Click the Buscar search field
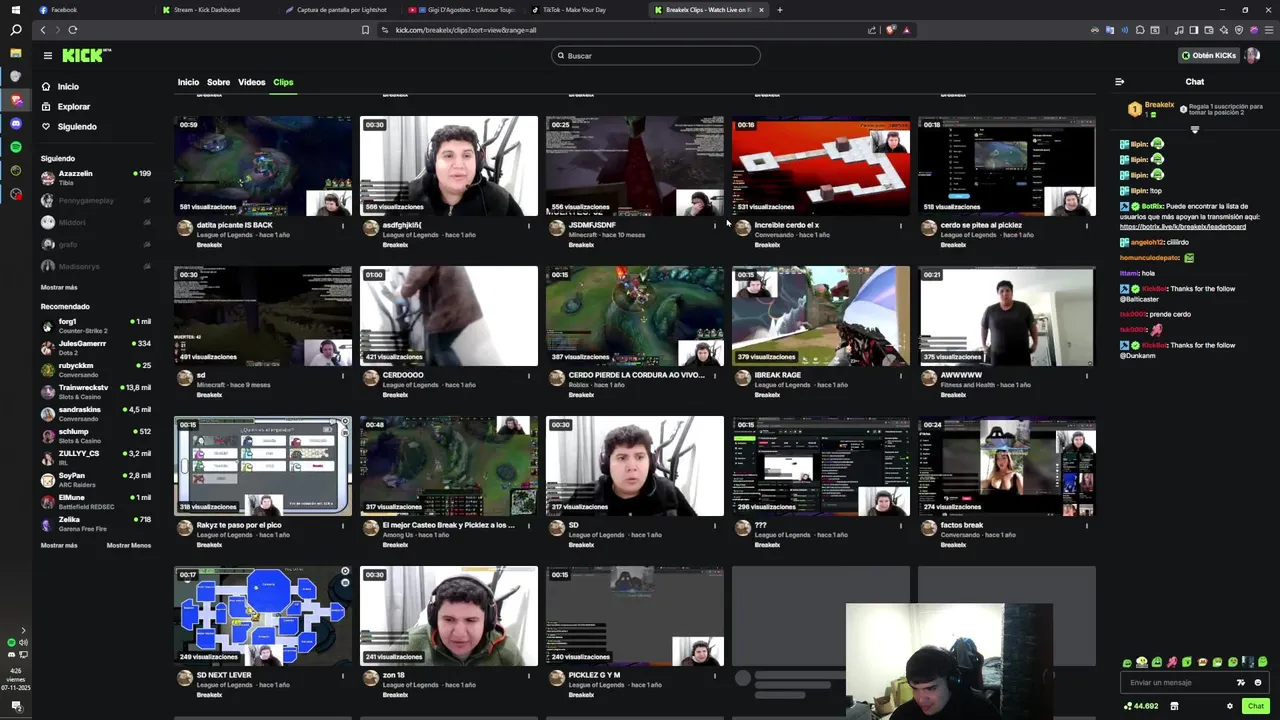Screen dimensions: 1280x720 coord(656,56)
